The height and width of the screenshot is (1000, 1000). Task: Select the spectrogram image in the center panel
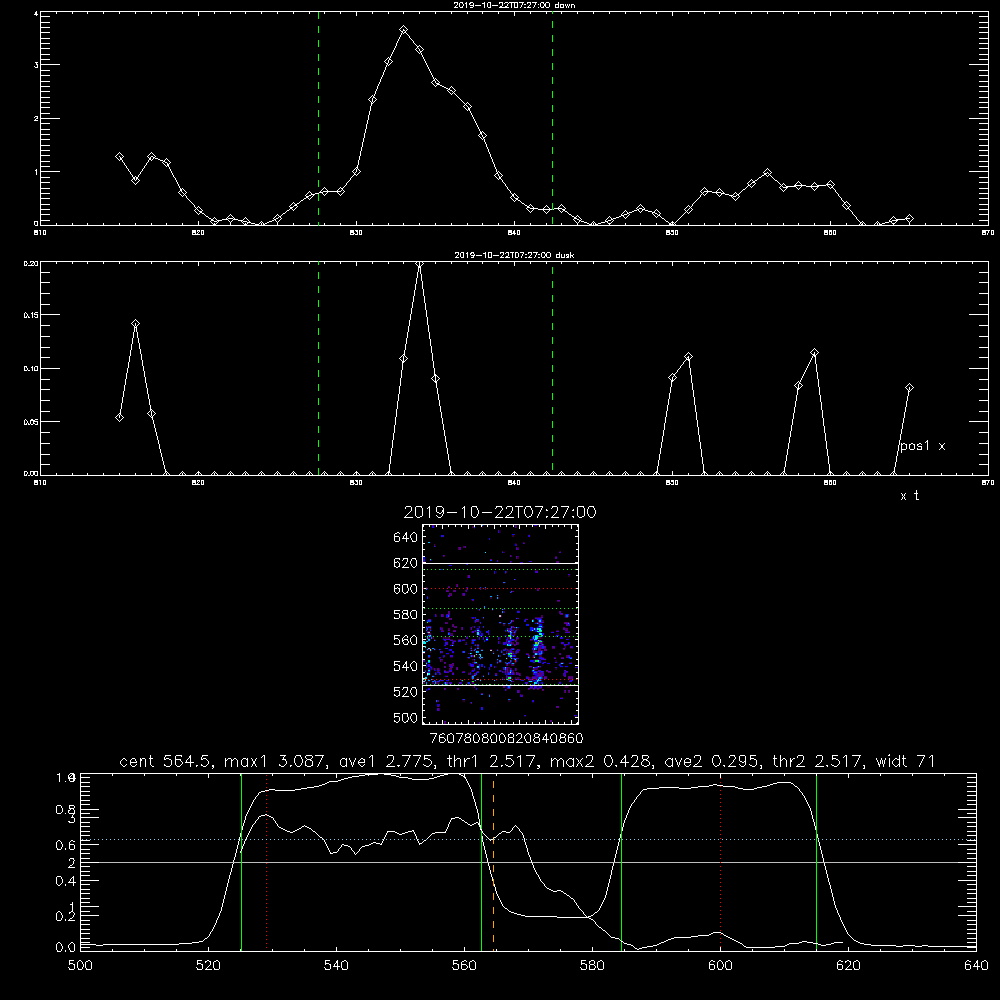[500, 624]
